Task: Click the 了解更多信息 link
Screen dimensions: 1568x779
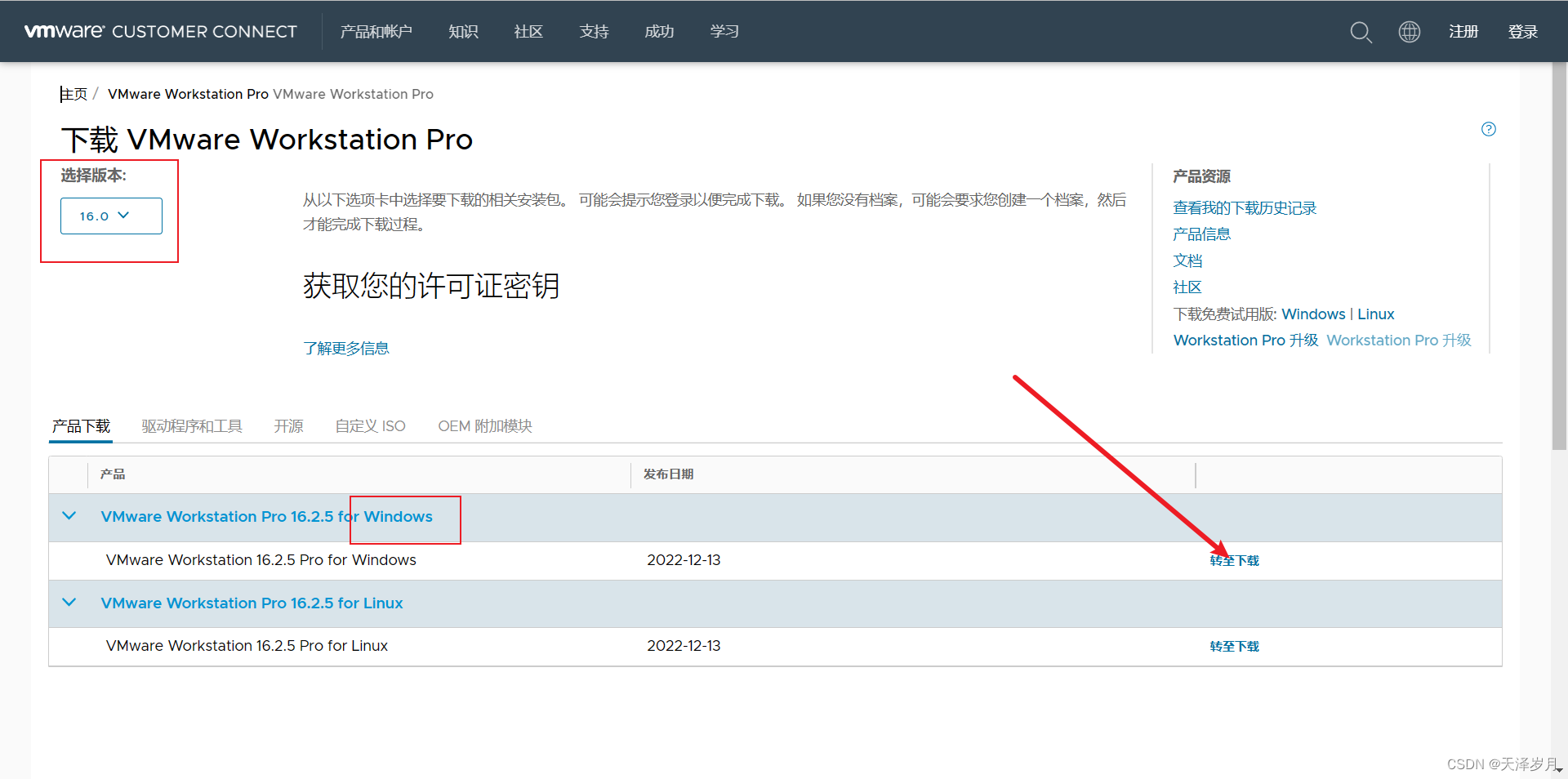Action: click(346, 349)
